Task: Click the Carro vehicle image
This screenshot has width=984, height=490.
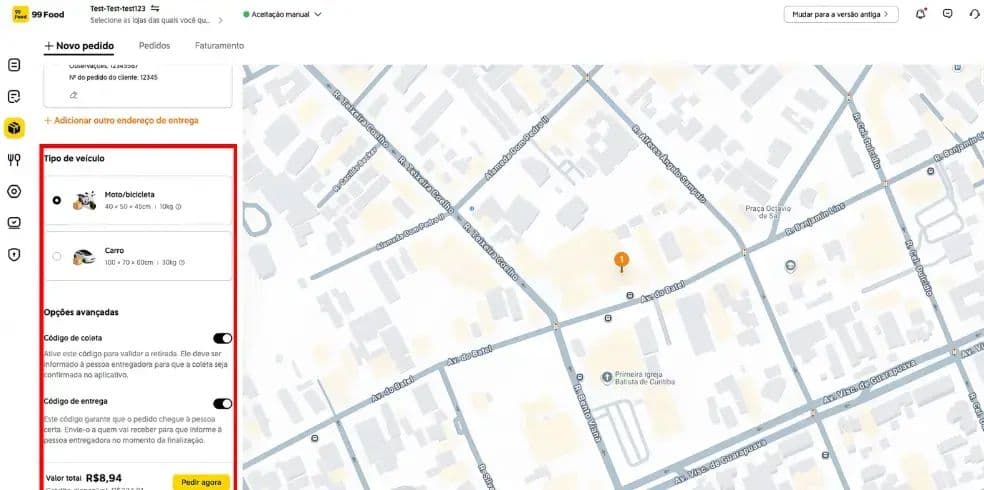Action: pos(84,257)
